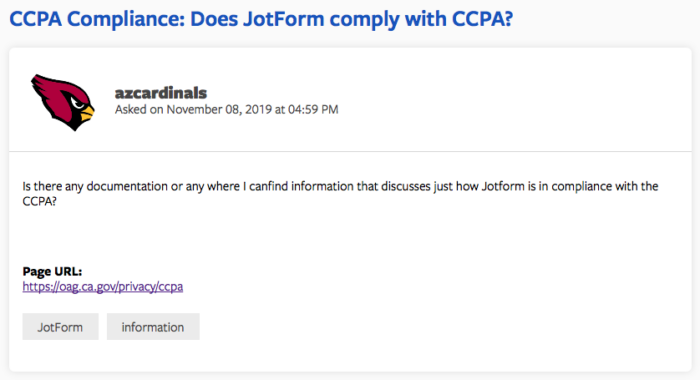Viewport: 700px width, 380px height.
Task: Open the azcardinals user profile name
Action: 161,93
